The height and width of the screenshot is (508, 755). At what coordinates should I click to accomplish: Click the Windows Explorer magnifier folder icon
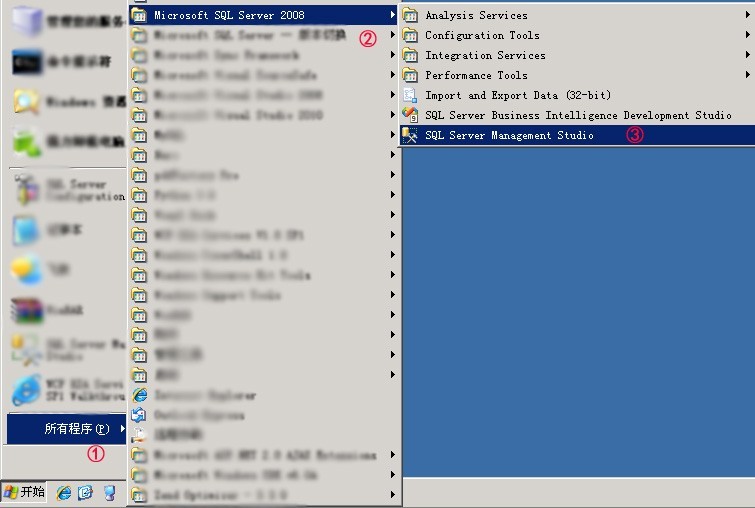[x=26, y=102]
